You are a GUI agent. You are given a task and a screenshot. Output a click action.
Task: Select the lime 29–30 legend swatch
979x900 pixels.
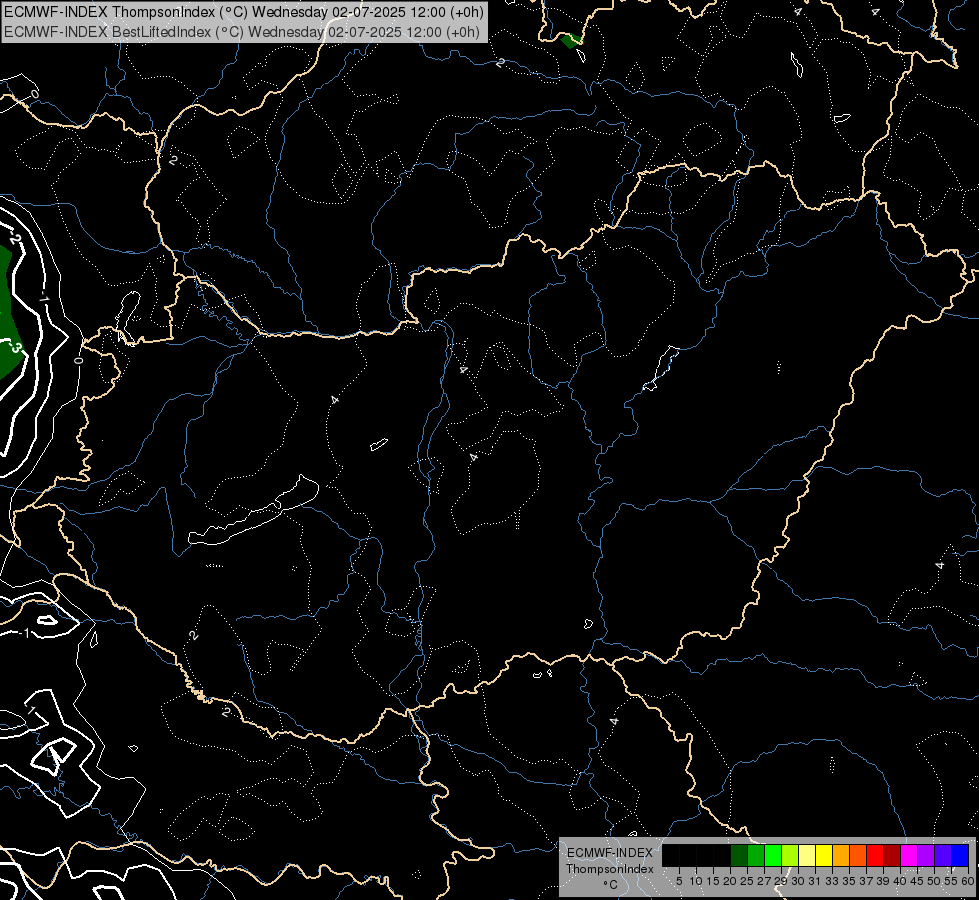click(x=790, y=856)
